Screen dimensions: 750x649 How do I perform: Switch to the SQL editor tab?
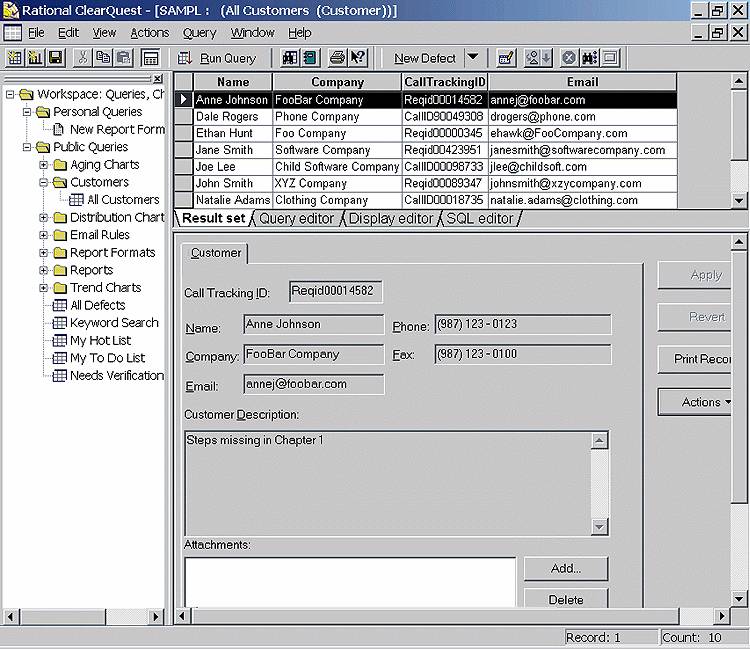(479, 219)
